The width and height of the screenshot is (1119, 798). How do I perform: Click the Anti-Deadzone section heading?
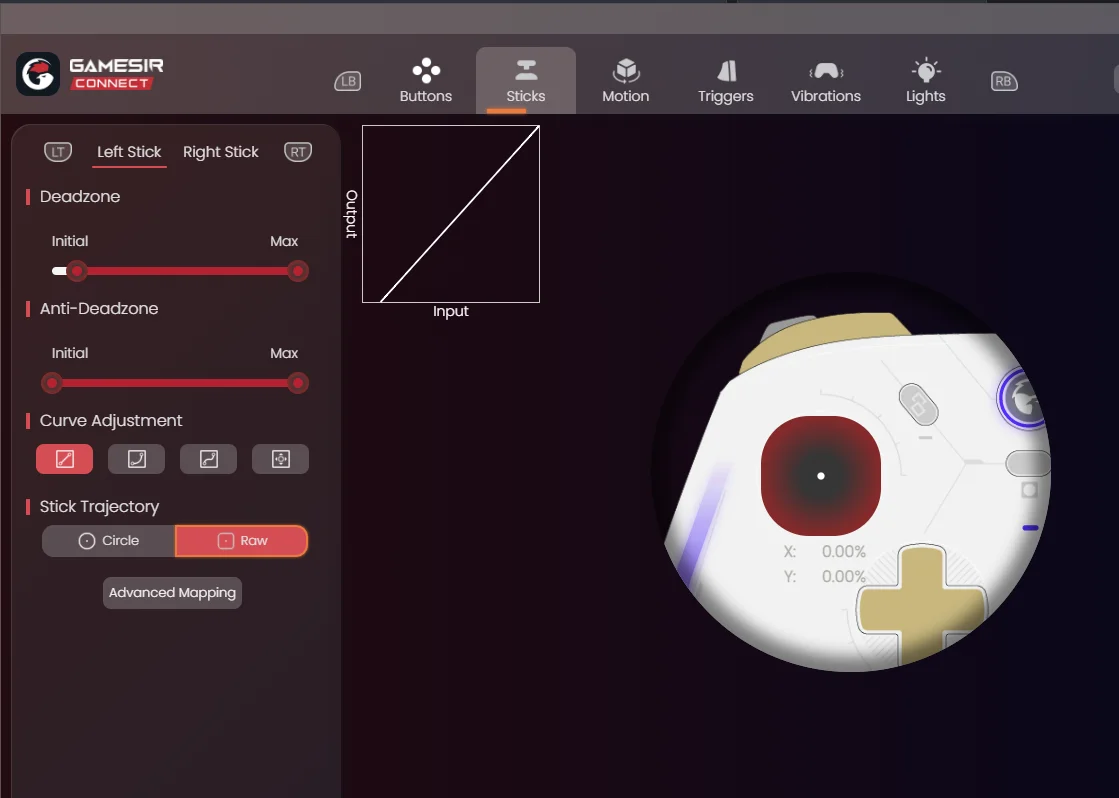[x=99, y=309]
